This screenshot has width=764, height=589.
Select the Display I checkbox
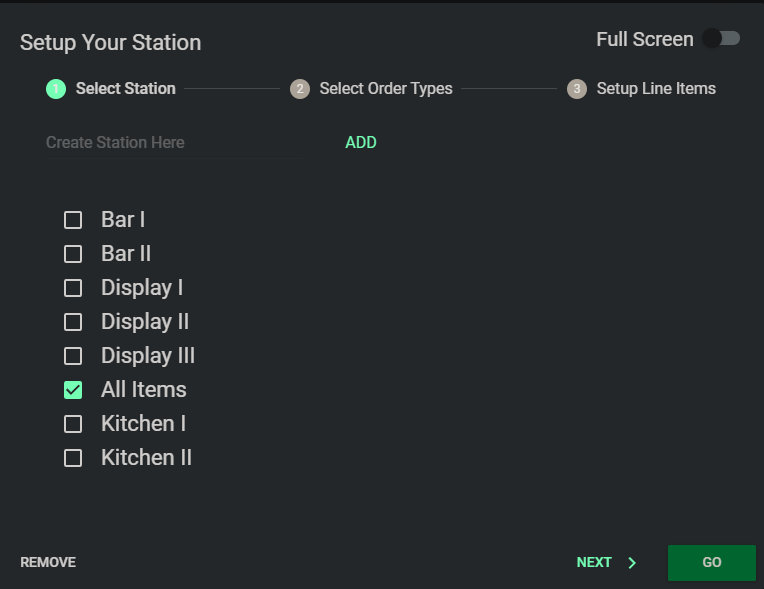click(x=73, y=288)
